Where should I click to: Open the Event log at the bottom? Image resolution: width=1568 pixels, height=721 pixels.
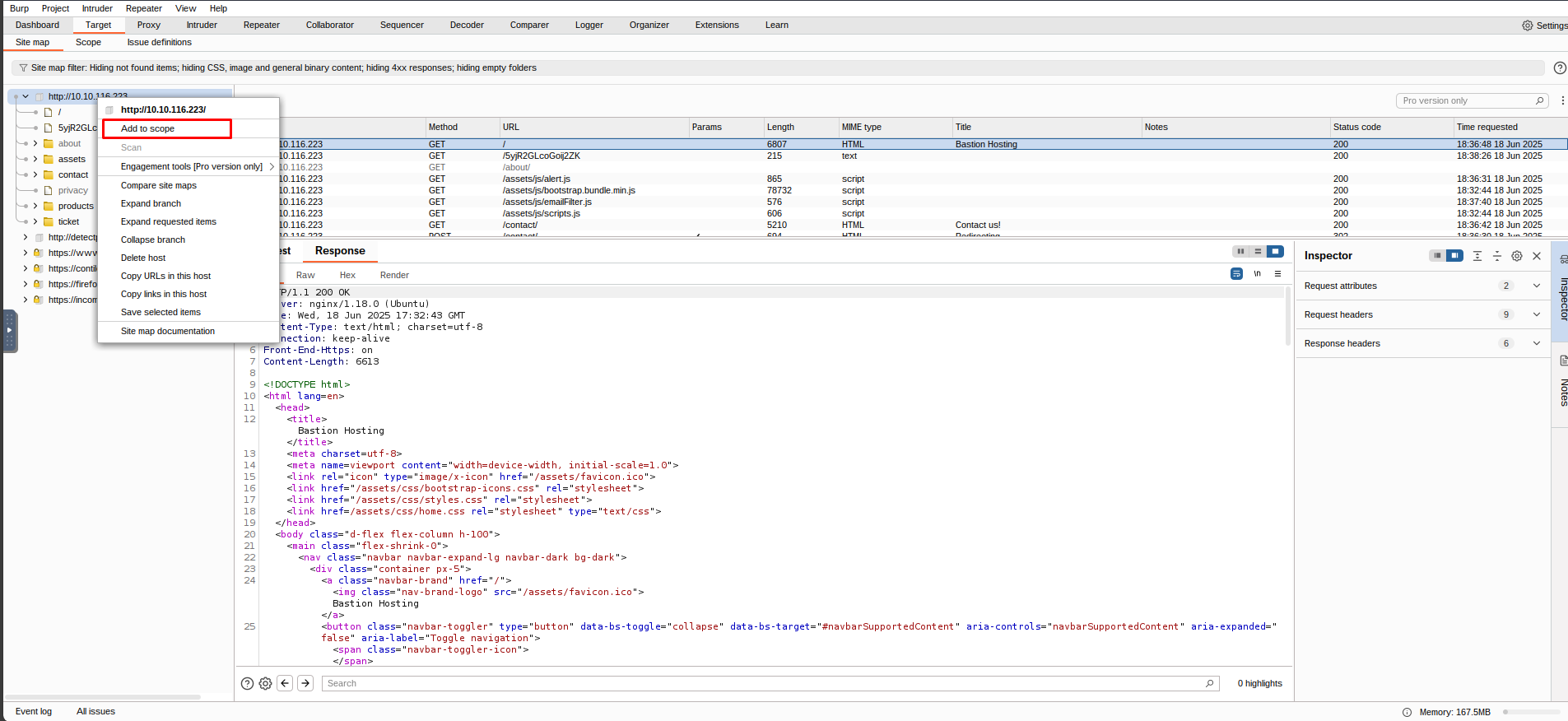tap(34, 711)
